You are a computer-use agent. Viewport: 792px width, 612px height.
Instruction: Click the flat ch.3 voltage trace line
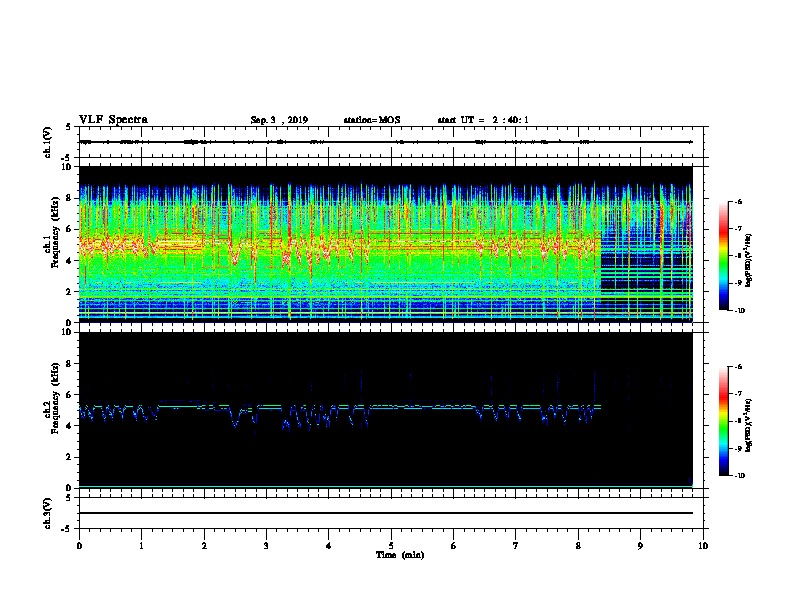pyautogui.click(x=385, y=513)
